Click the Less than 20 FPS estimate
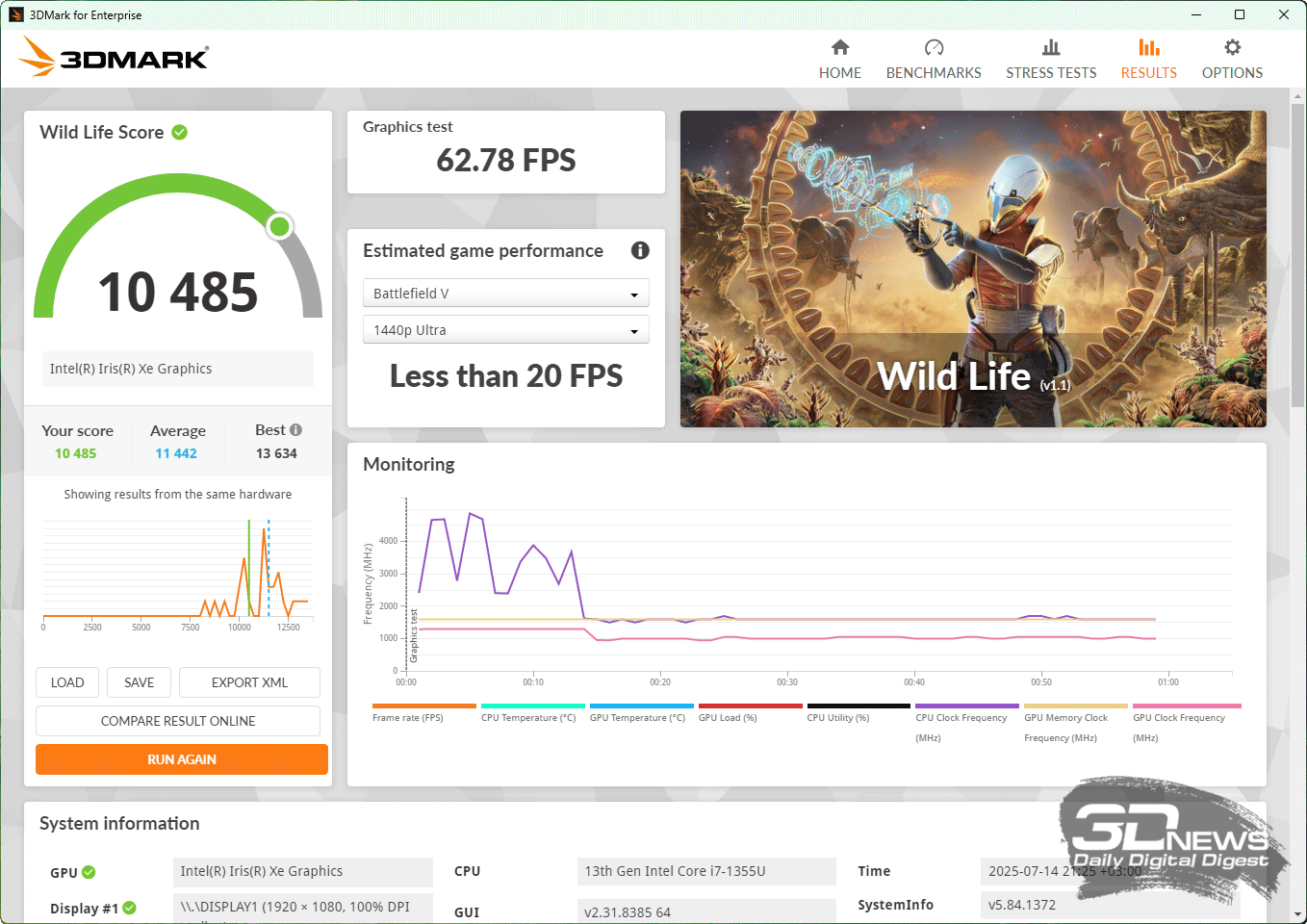Image resolution: width=1307 pixels, height=924 pixels. pyautogui.click(x=506, y=375)
